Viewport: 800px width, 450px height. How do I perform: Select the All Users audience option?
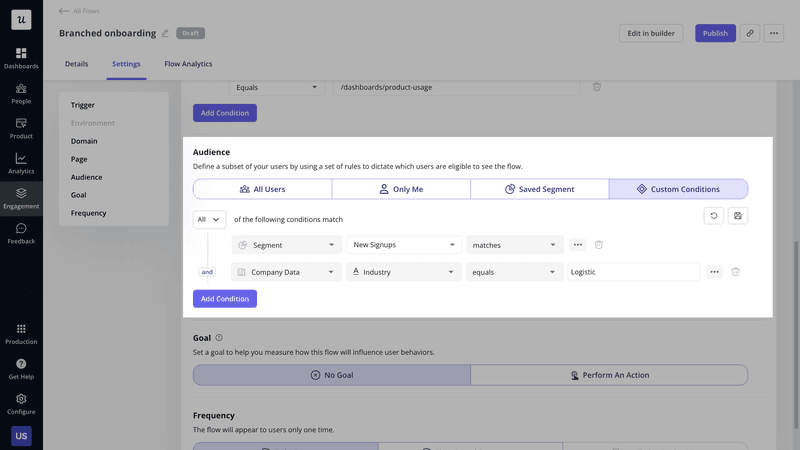pos(262,189)
